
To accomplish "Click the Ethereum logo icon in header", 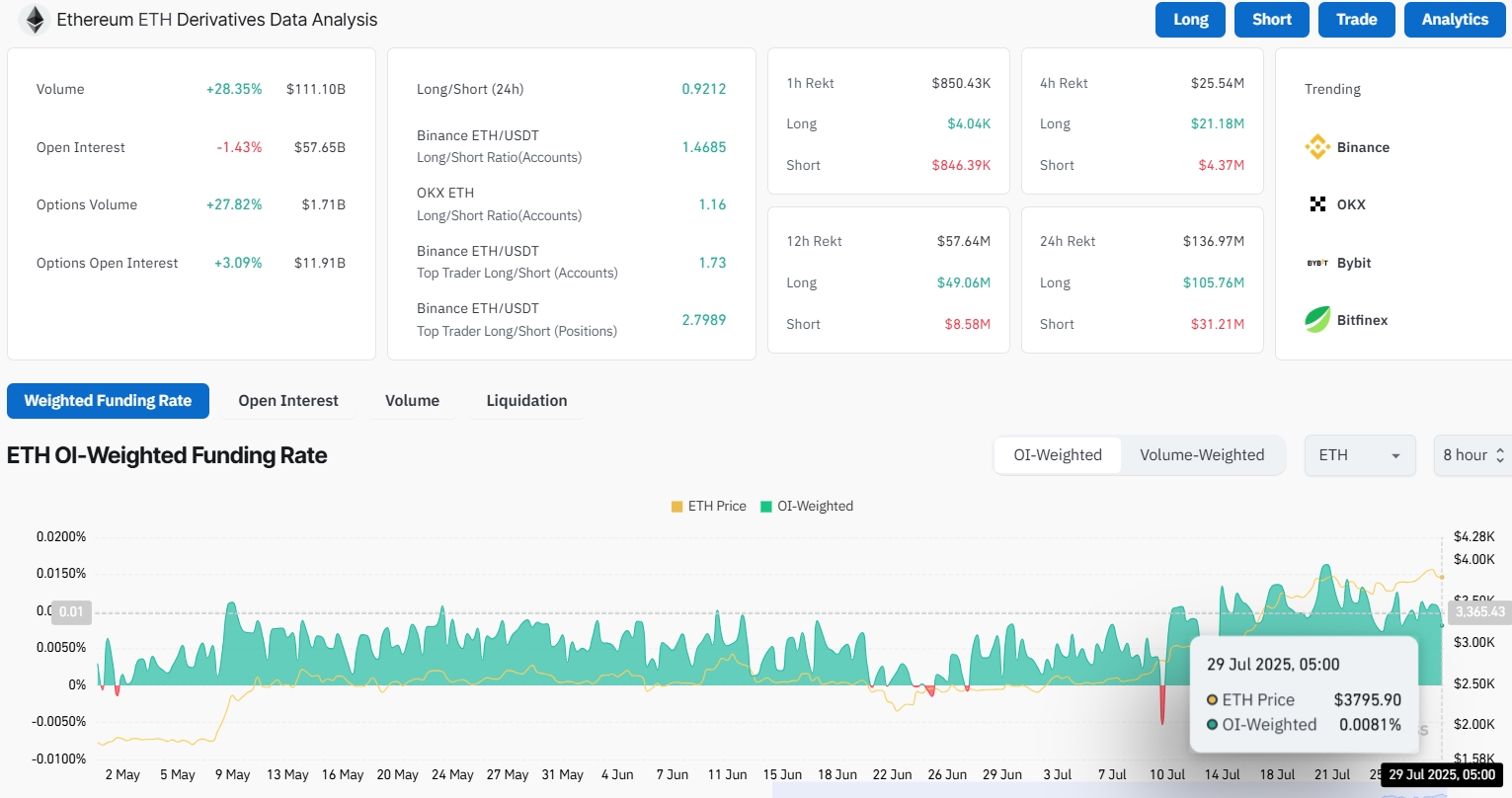I will (x=35, y=20).
